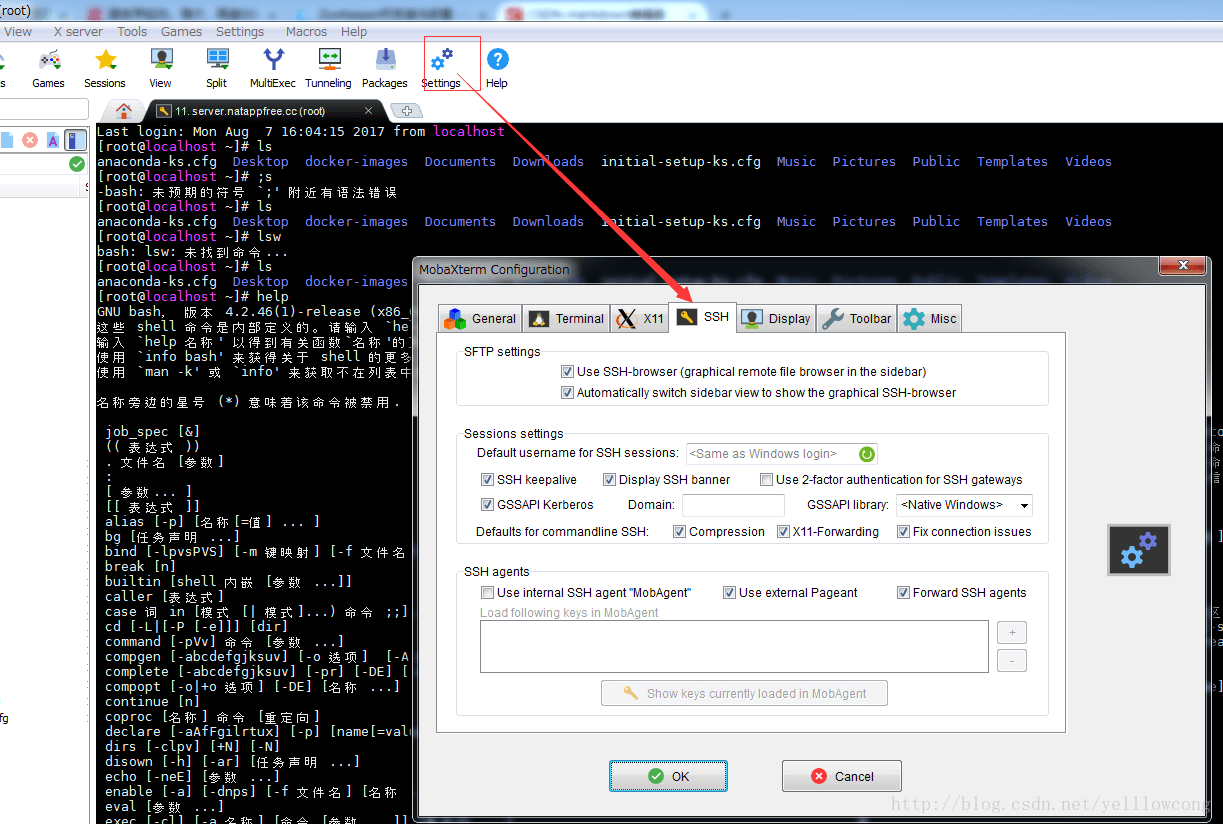Open a new tab with plus button
The width and height of the screenshot is (1223, 824).
click(x=407, y=111)
